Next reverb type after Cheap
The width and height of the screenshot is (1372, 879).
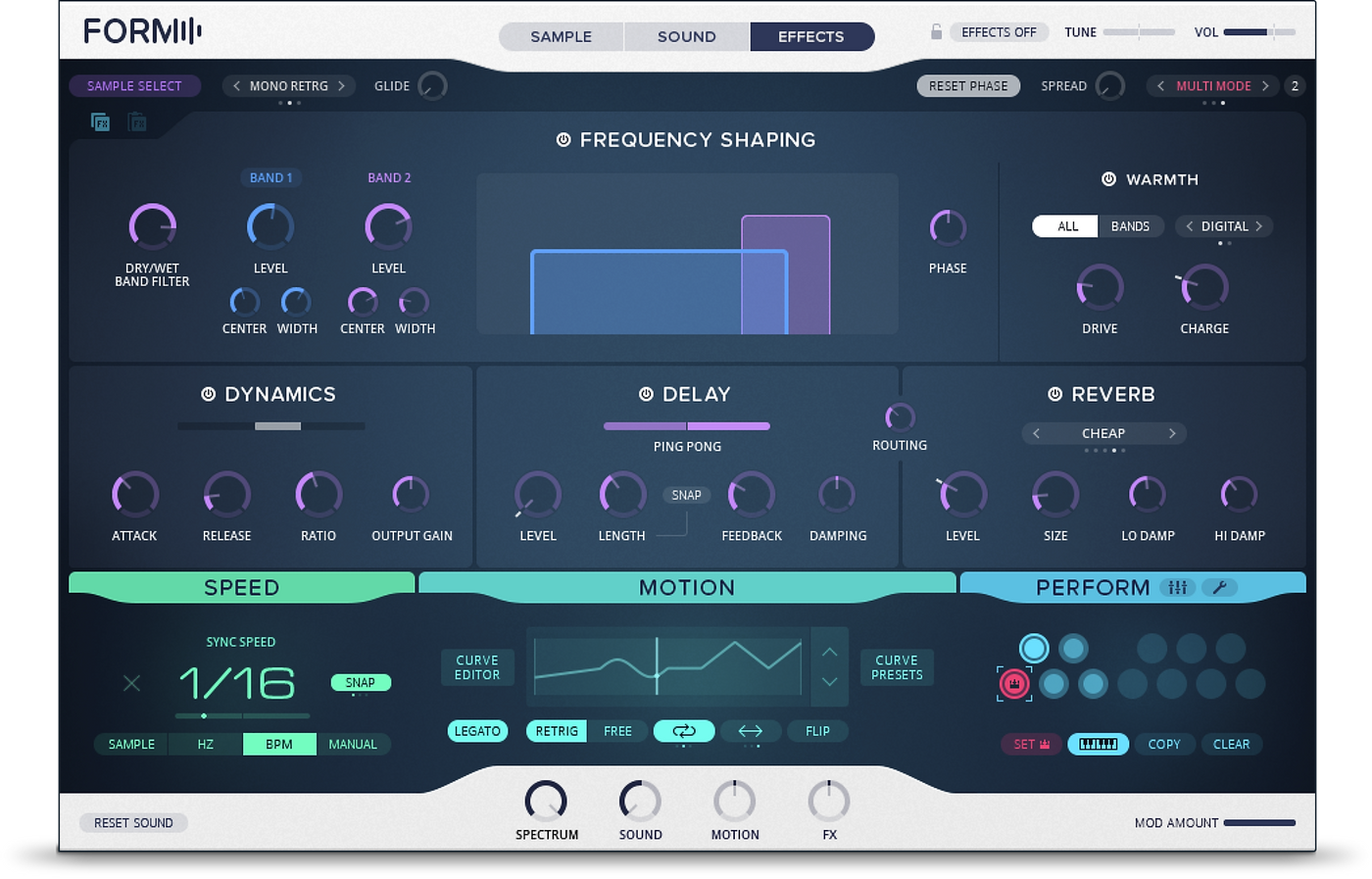[1171, 433]
